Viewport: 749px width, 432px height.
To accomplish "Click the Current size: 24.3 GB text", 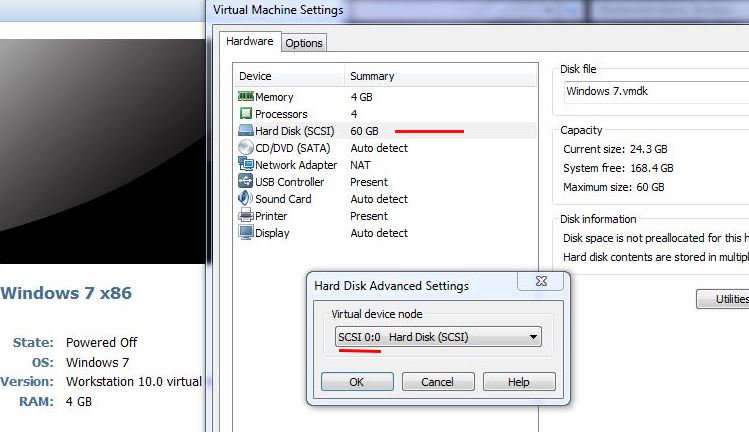I will click(615, 149).
